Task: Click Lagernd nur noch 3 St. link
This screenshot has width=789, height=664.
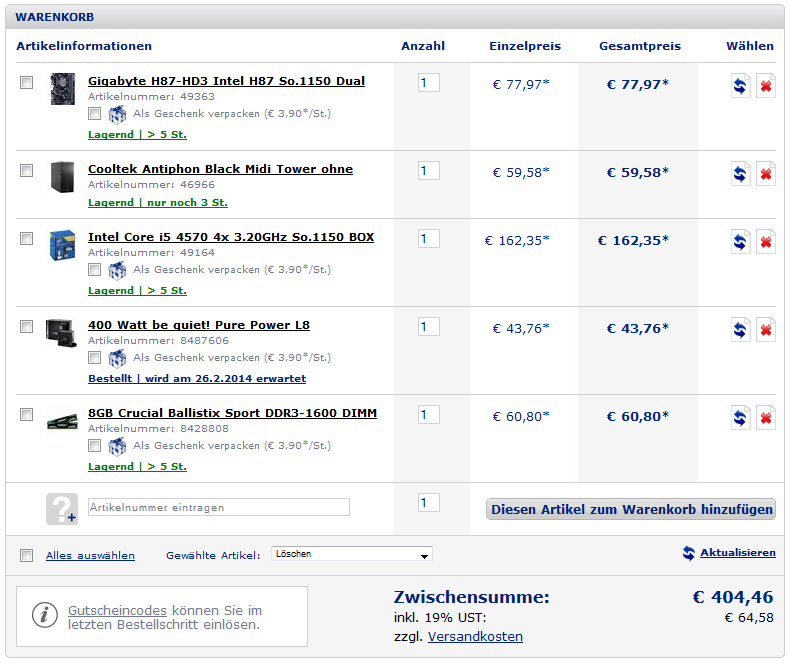Action: tap(157, 203)
